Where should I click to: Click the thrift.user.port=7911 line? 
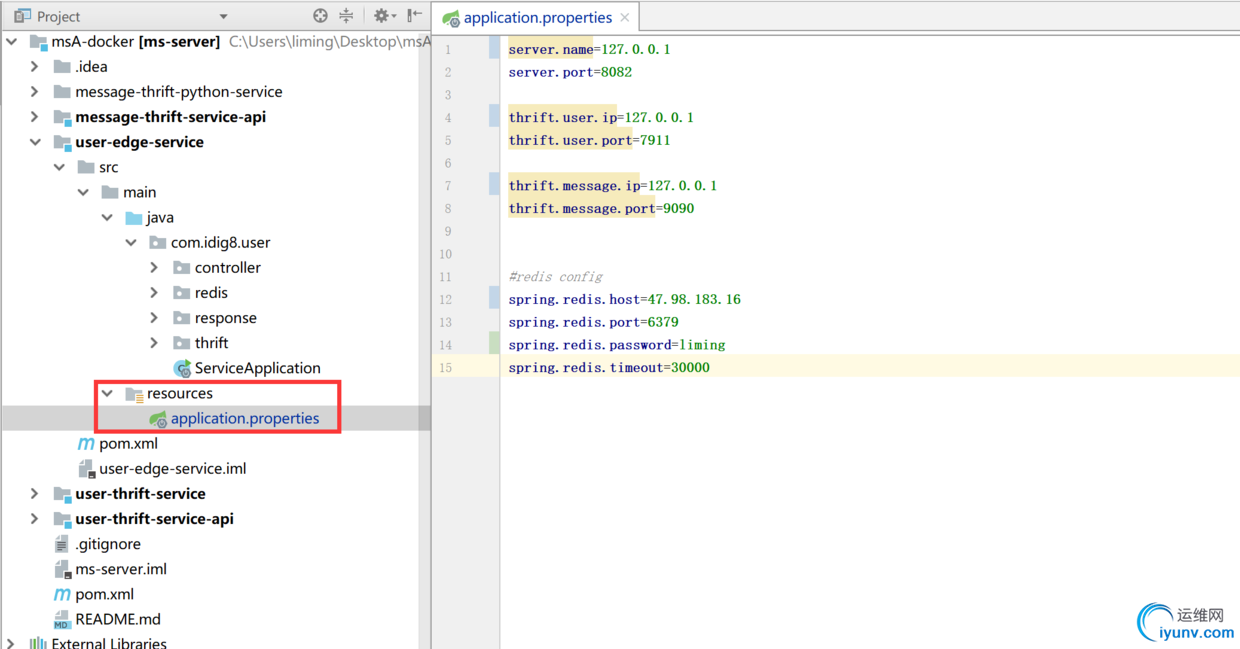click(x=589, y=141)
